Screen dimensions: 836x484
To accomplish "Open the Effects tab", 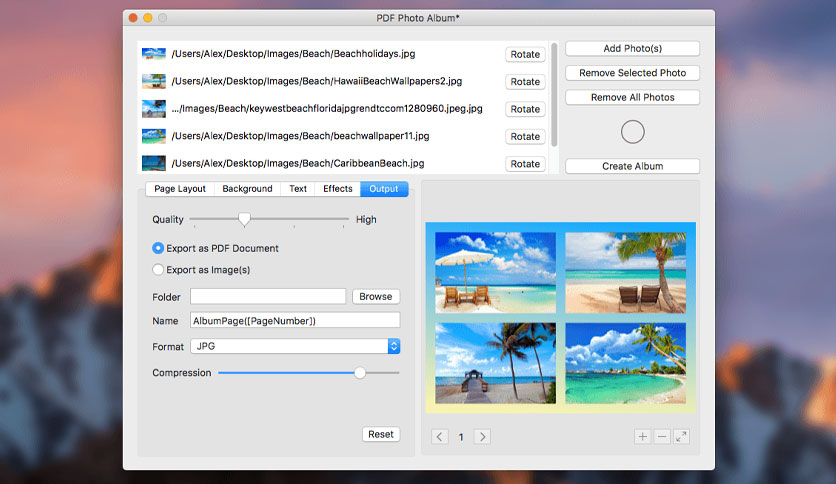I will coord(337,189).
